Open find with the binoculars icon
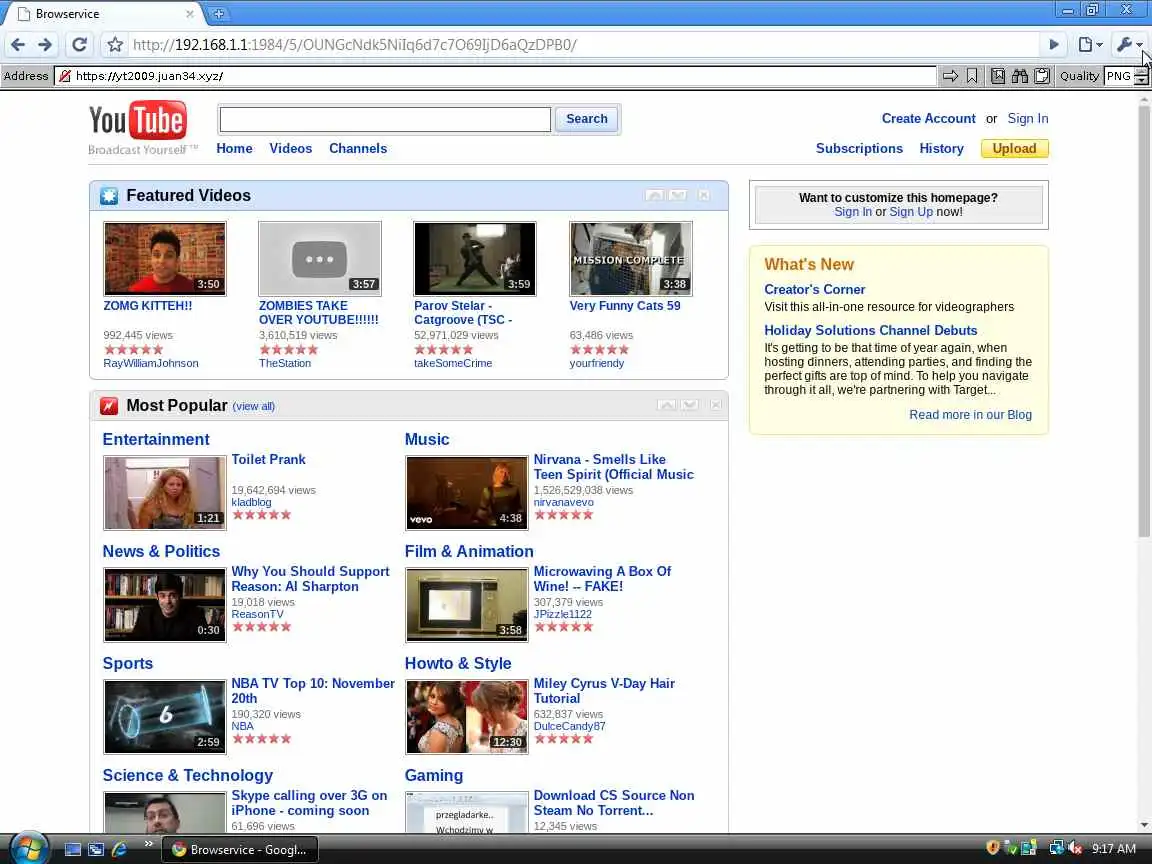The width and height of the screenshot is (1152, 864). (x=1020, y=76)
